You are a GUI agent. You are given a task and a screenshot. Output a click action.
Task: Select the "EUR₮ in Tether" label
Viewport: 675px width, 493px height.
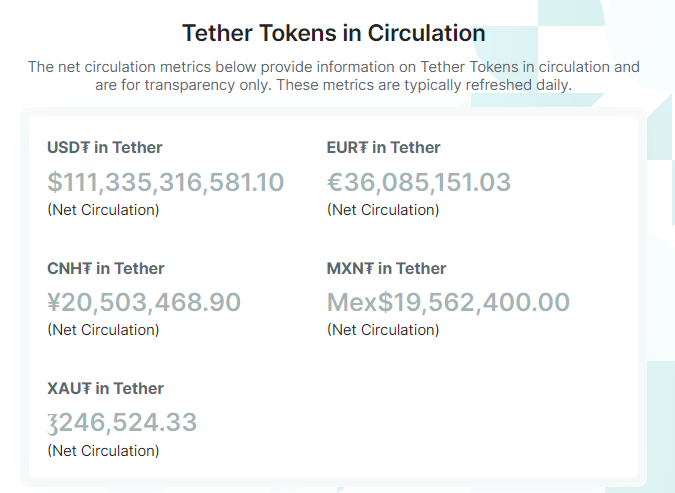383,148
